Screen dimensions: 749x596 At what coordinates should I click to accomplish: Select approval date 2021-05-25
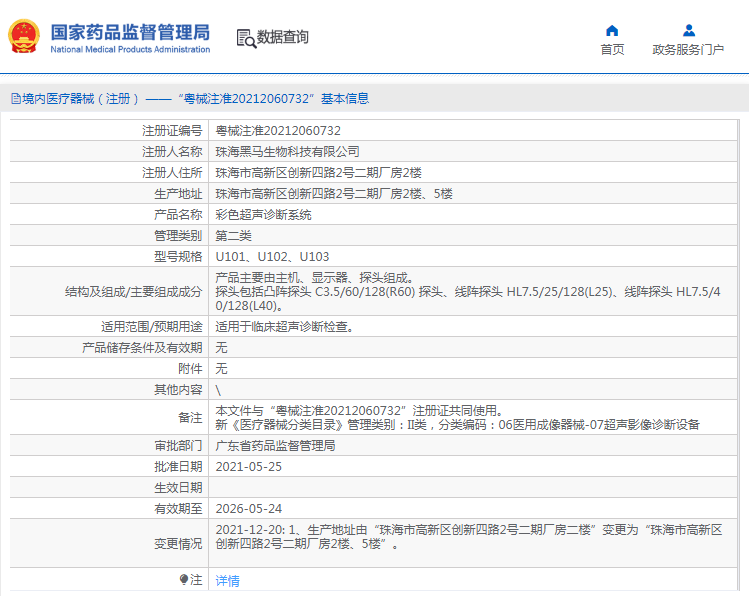tap(249, 467)
